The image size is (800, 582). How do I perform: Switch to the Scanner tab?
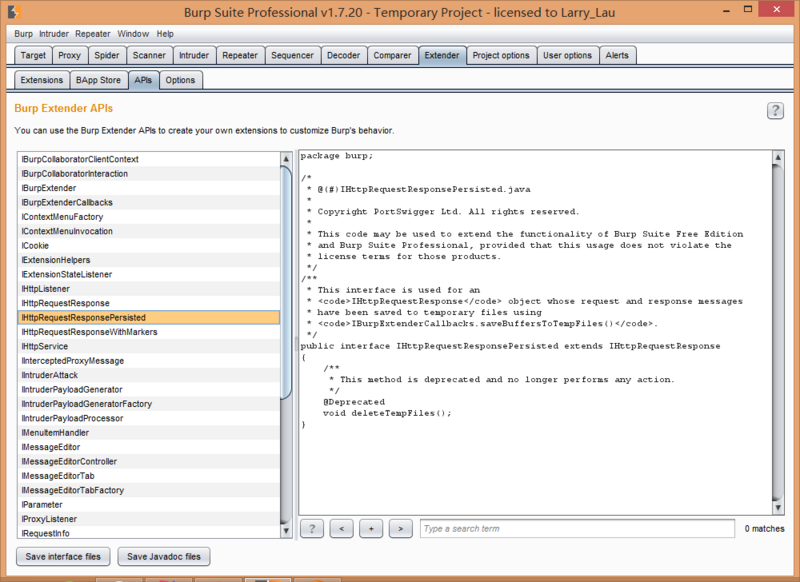coord(149,55)
